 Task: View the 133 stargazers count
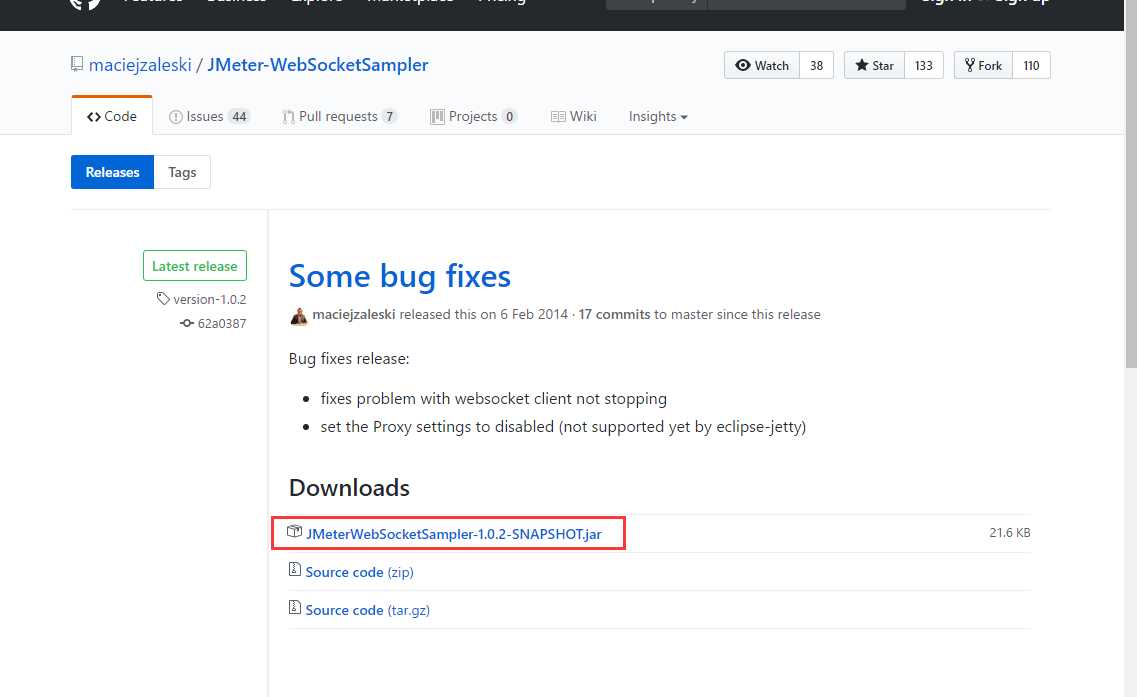coord(924,65)
